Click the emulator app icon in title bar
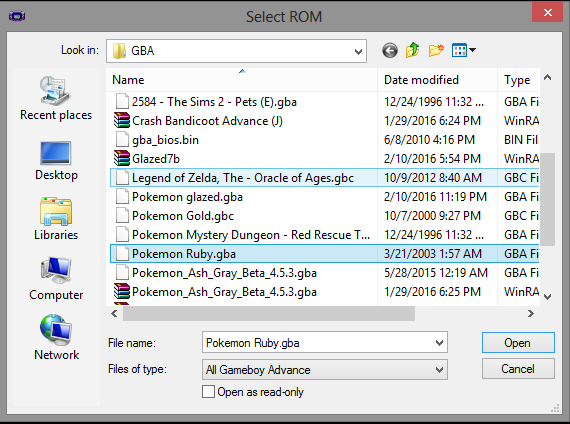 [x=17, y=16]
